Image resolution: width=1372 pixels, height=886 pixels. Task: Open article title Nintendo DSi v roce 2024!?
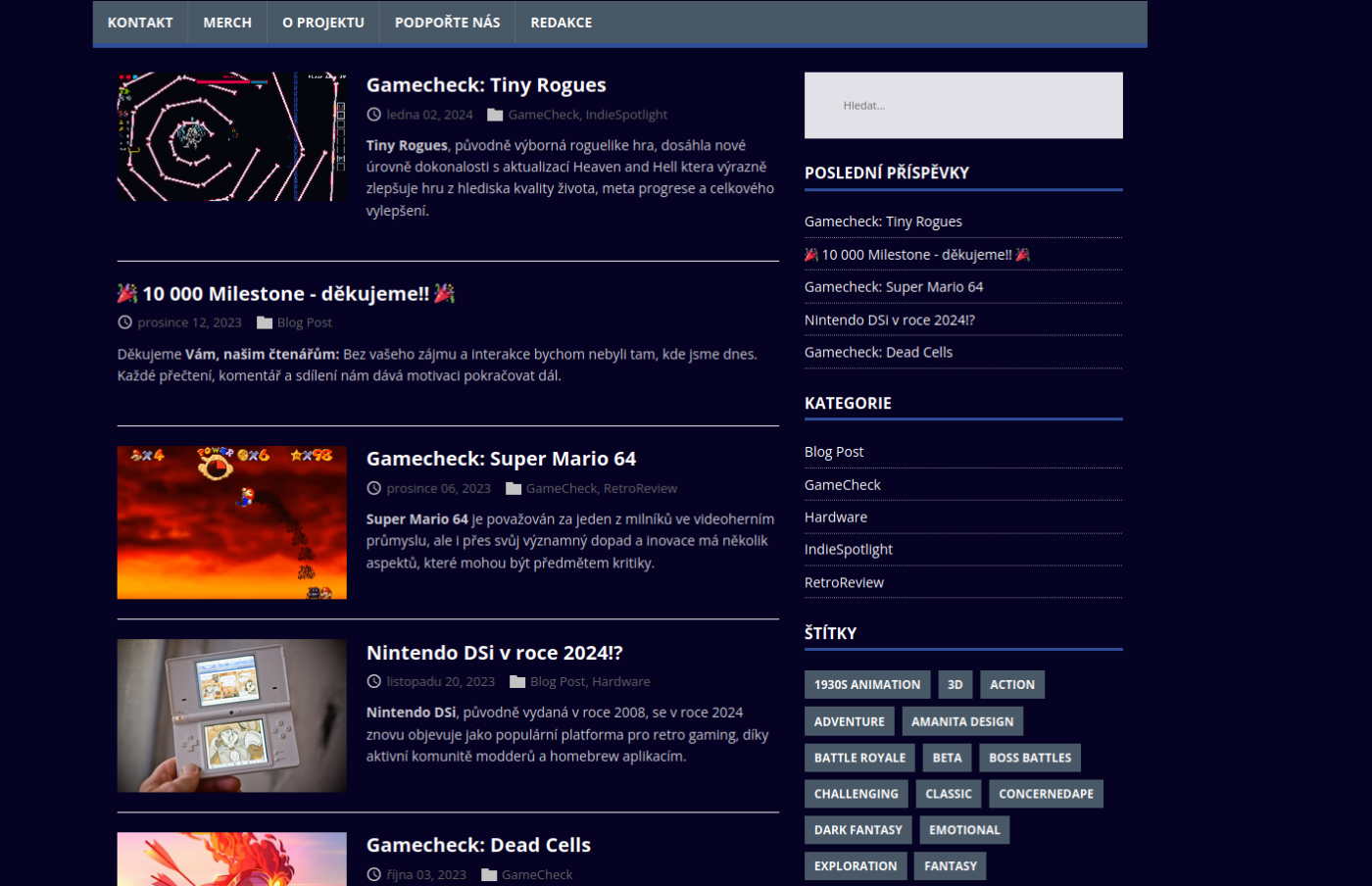(x=494, y=653)
